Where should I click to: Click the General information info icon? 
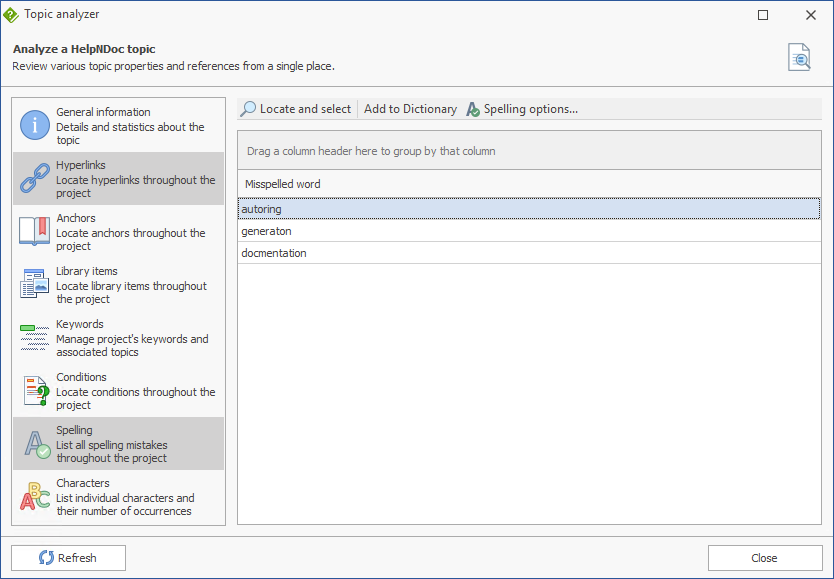click(35, 125)
